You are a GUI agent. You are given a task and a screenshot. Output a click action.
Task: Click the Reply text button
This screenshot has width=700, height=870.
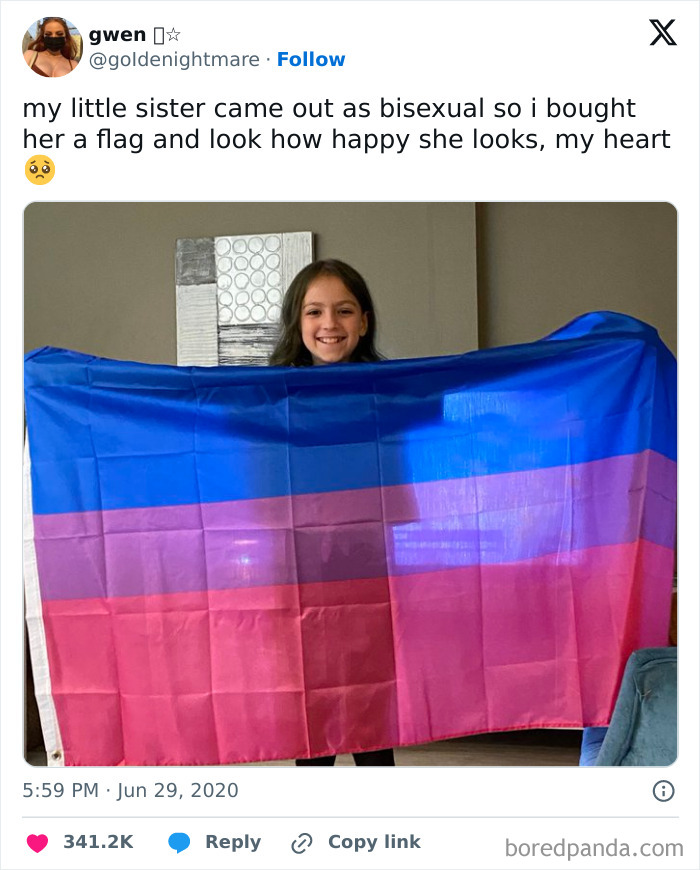coord(233,842)
